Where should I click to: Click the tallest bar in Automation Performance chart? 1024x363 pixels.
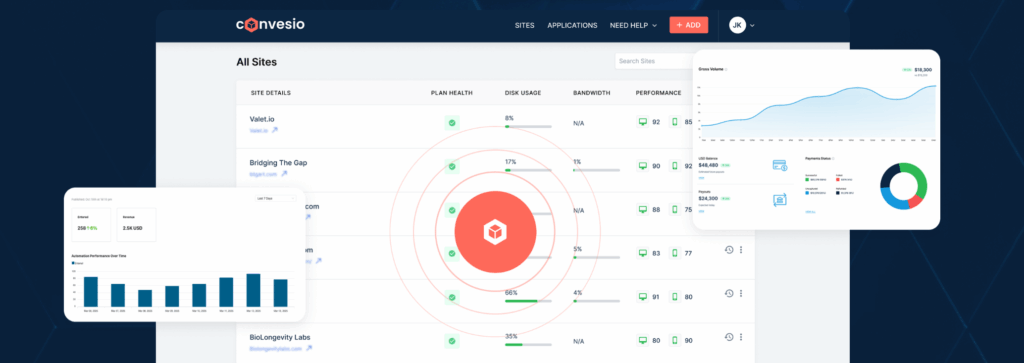pyautogui.click(x=253, y=290)
